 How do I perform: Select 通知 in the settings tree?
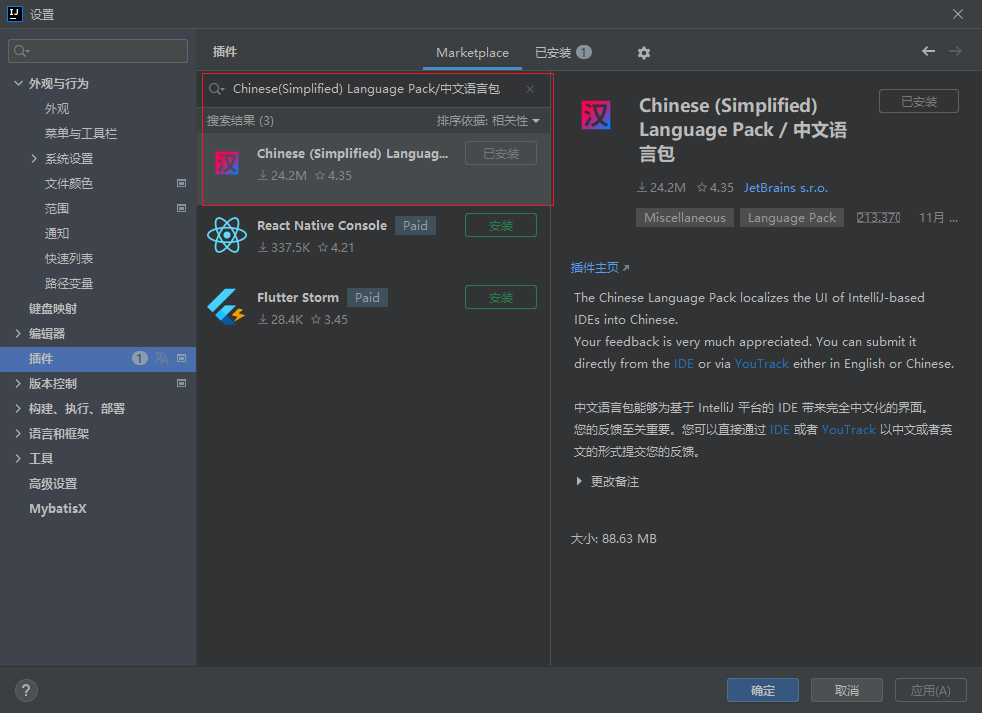click(57, 234)
